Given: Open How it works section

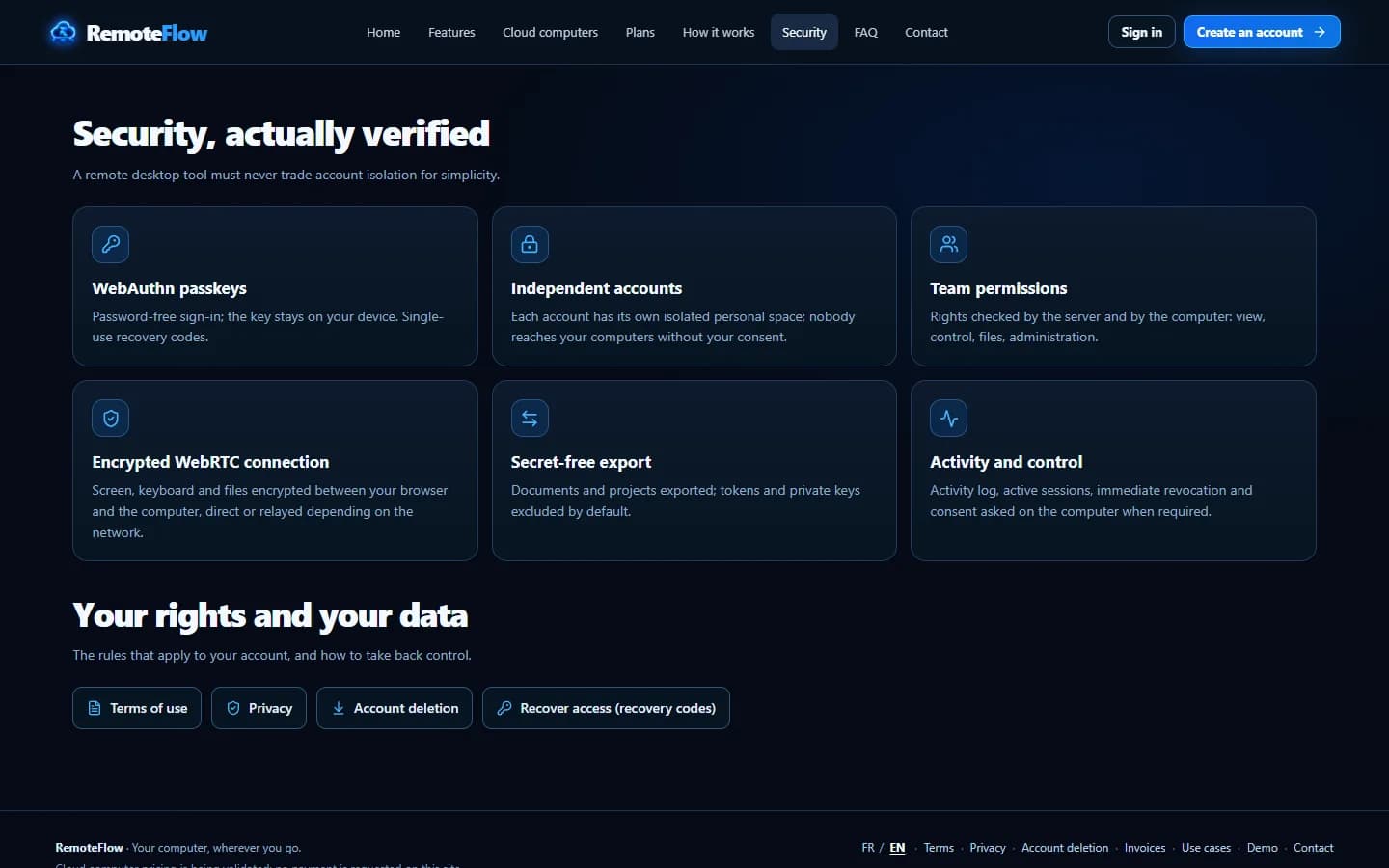Looking at the screenshot, I should tap(719, 32).
